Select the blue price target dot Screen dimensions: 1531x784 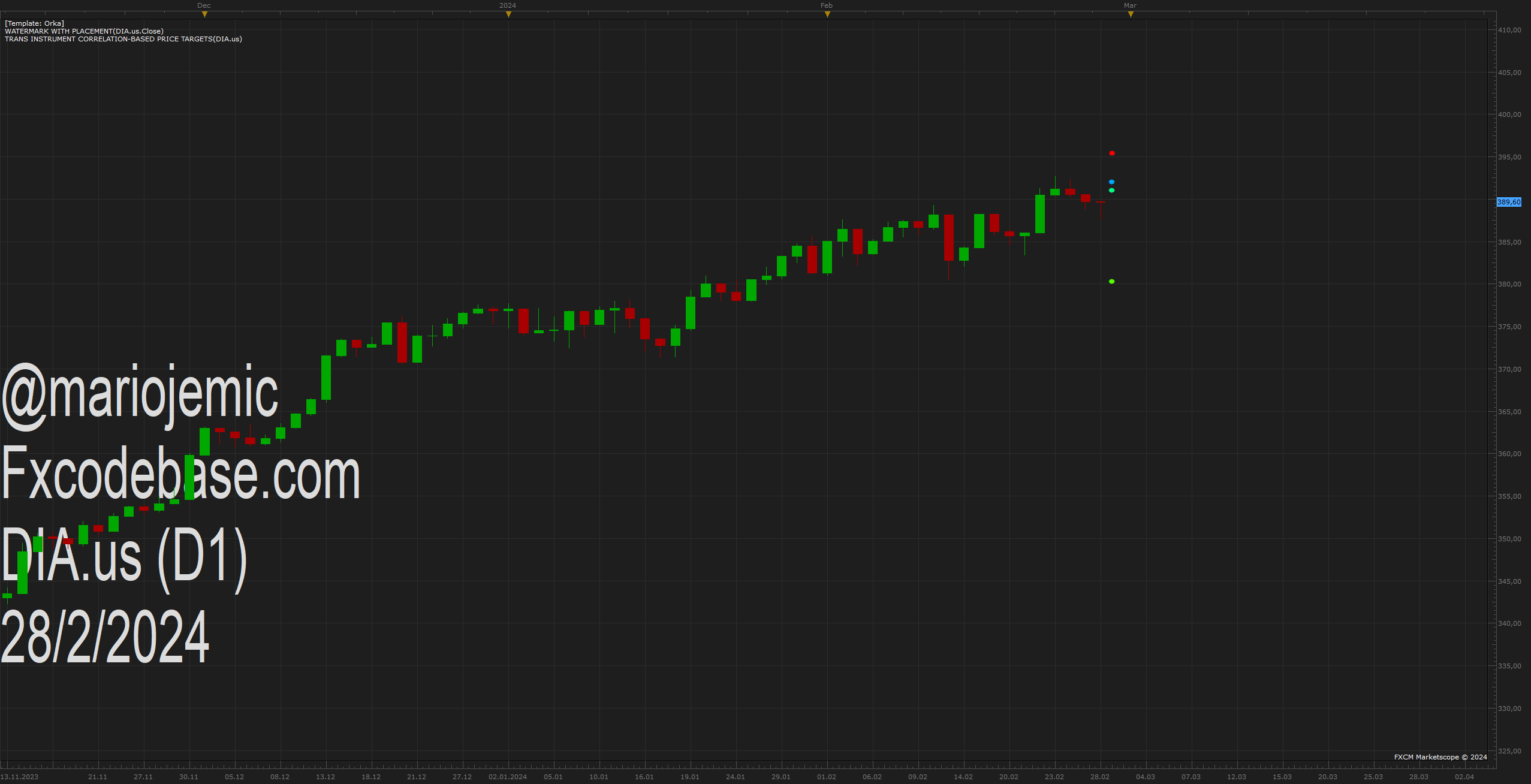1111,182
